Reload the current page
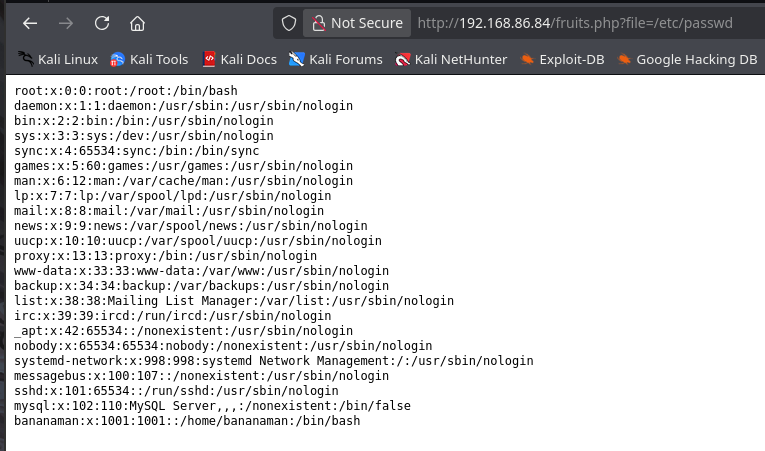Image resolution: width=765 pixels, height=451 pixels. pos(101,23)
